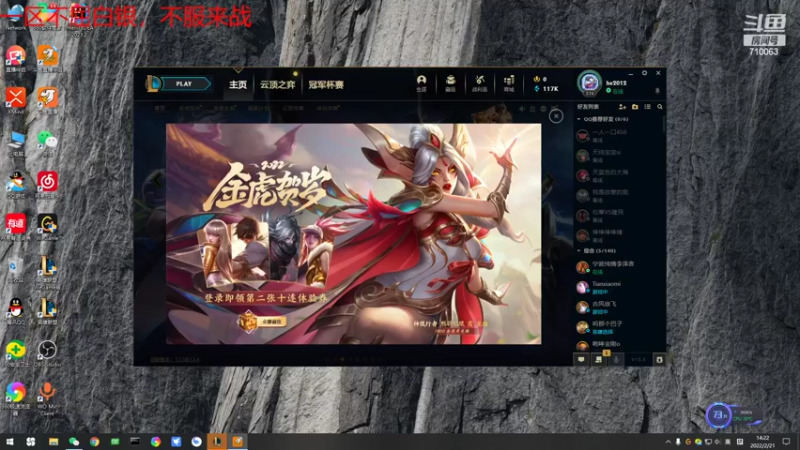Open the OBS Studio desktop icon
This screenshot has height=450, width=800.
pos(47,353)
